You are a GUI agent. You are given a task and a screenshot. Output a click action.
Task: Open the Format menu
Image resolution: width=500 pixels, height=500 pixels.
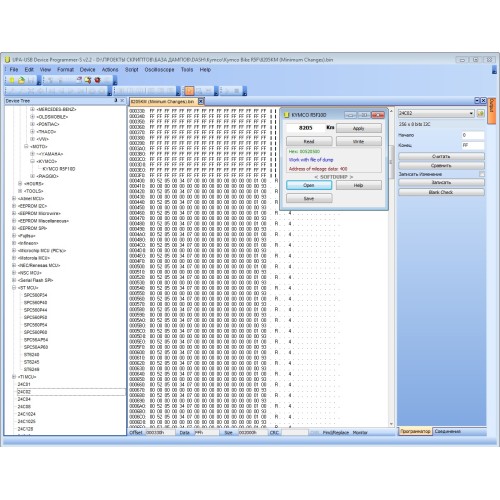(x=65, y=70)
